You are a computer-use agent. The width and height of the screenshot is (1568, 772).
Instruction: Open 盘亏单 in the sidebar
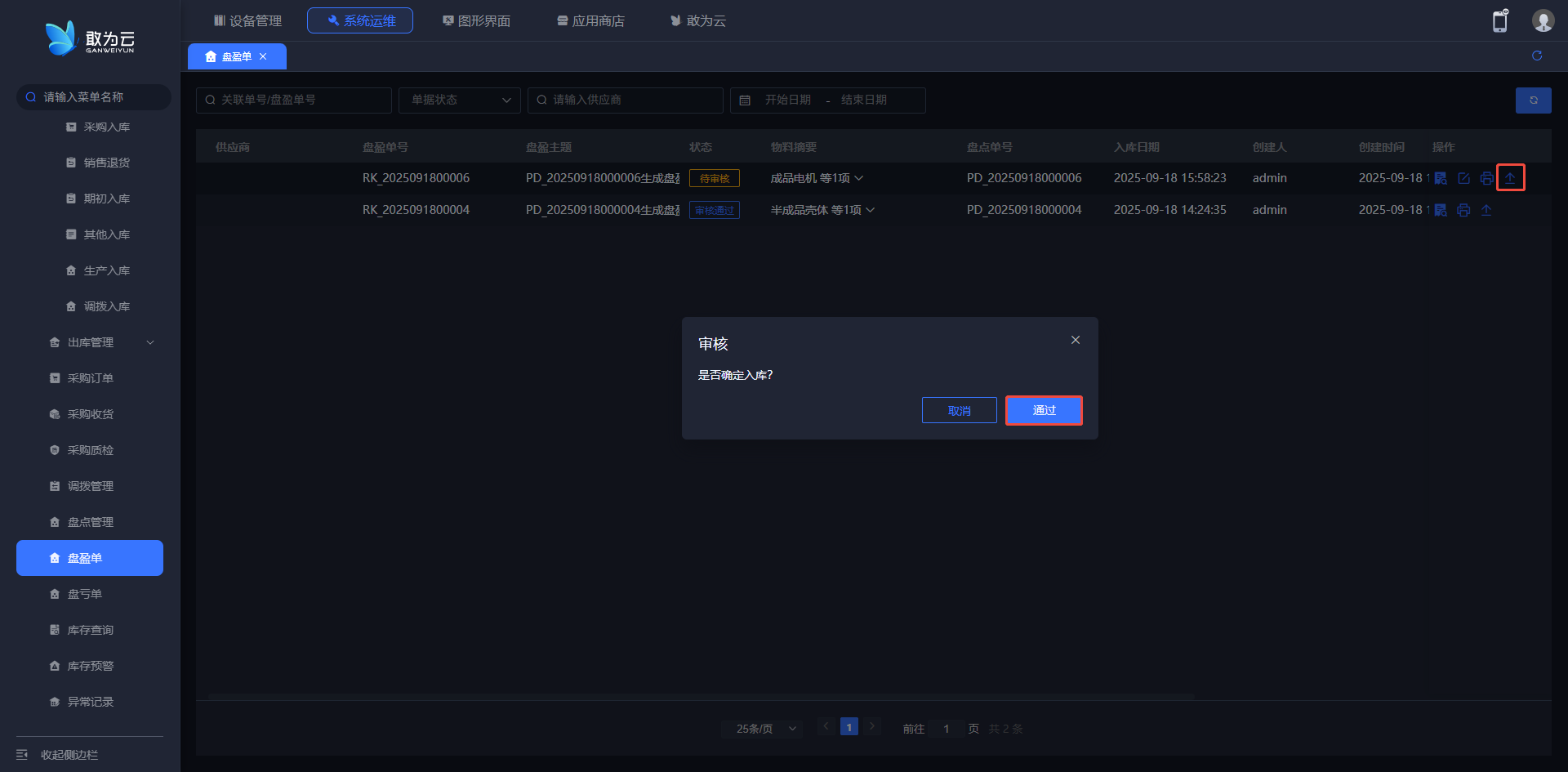click(90, 594)
